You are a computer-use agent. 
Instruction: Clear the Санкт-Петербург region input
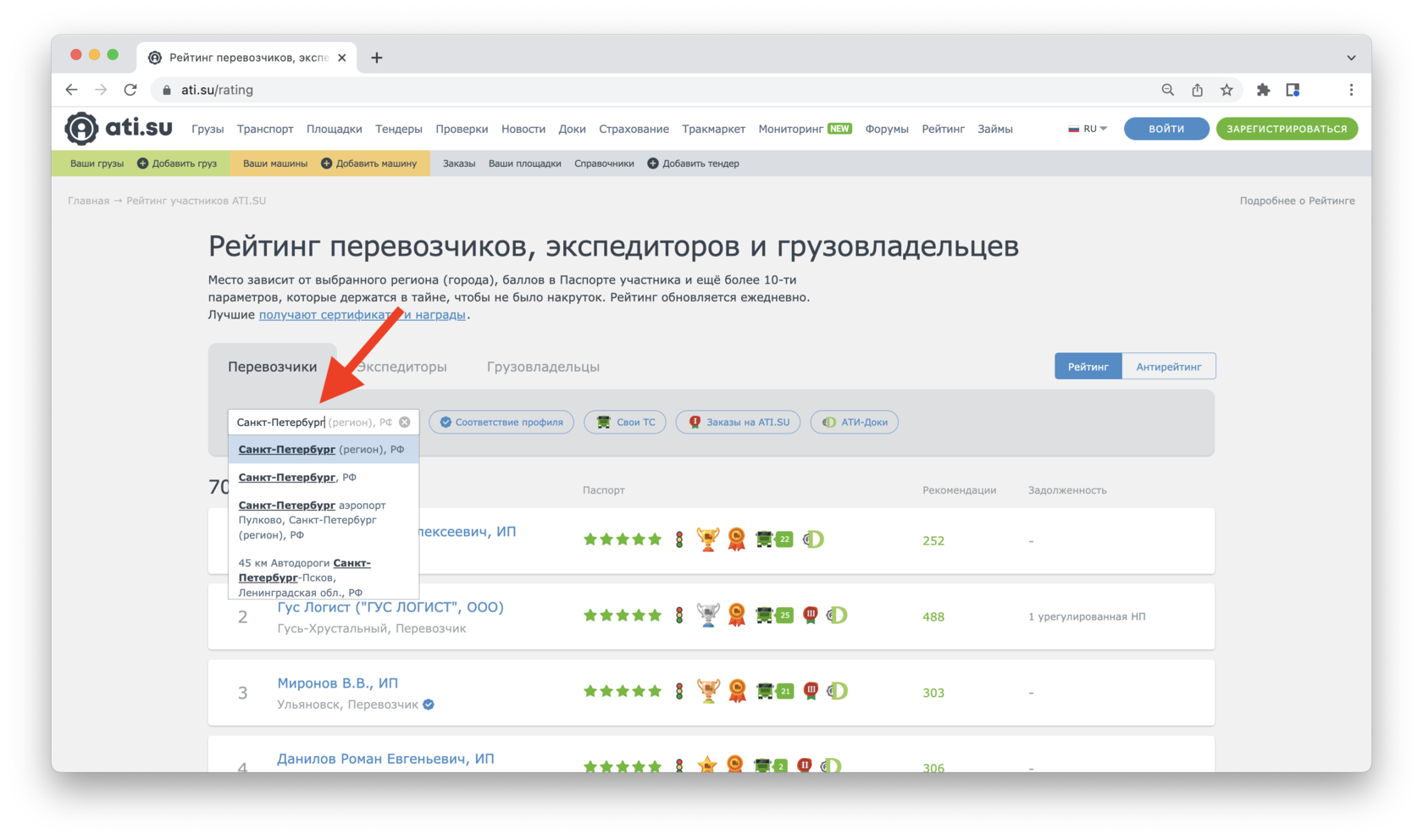tap(405, 422)
